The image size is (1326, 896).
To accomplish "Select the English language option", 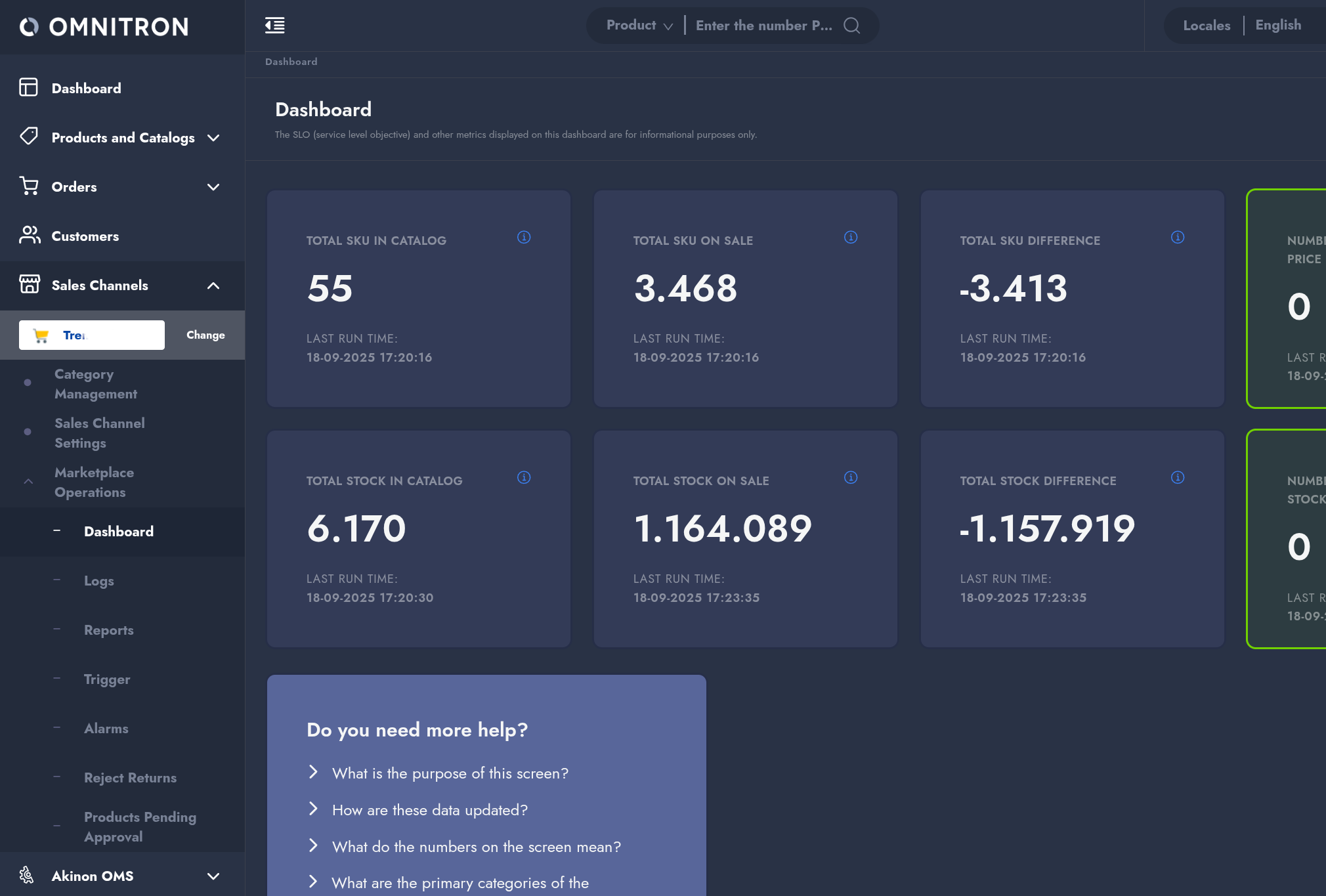I will (1277, 26).
